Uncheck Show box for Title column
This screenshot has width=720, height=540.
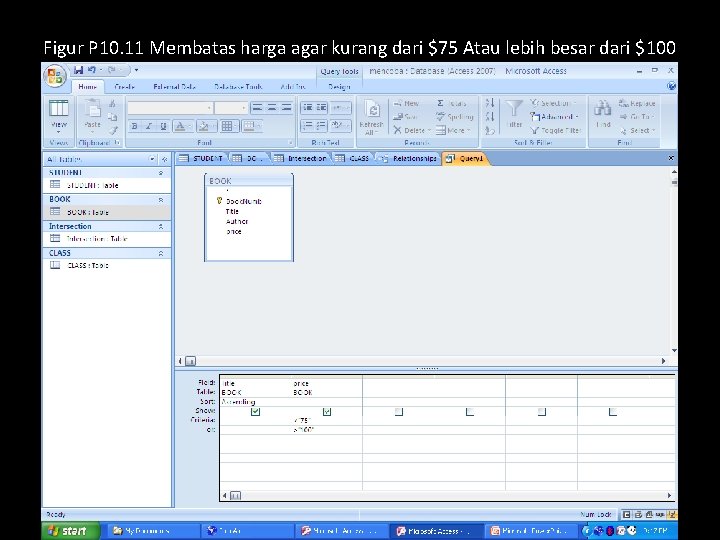256,411
